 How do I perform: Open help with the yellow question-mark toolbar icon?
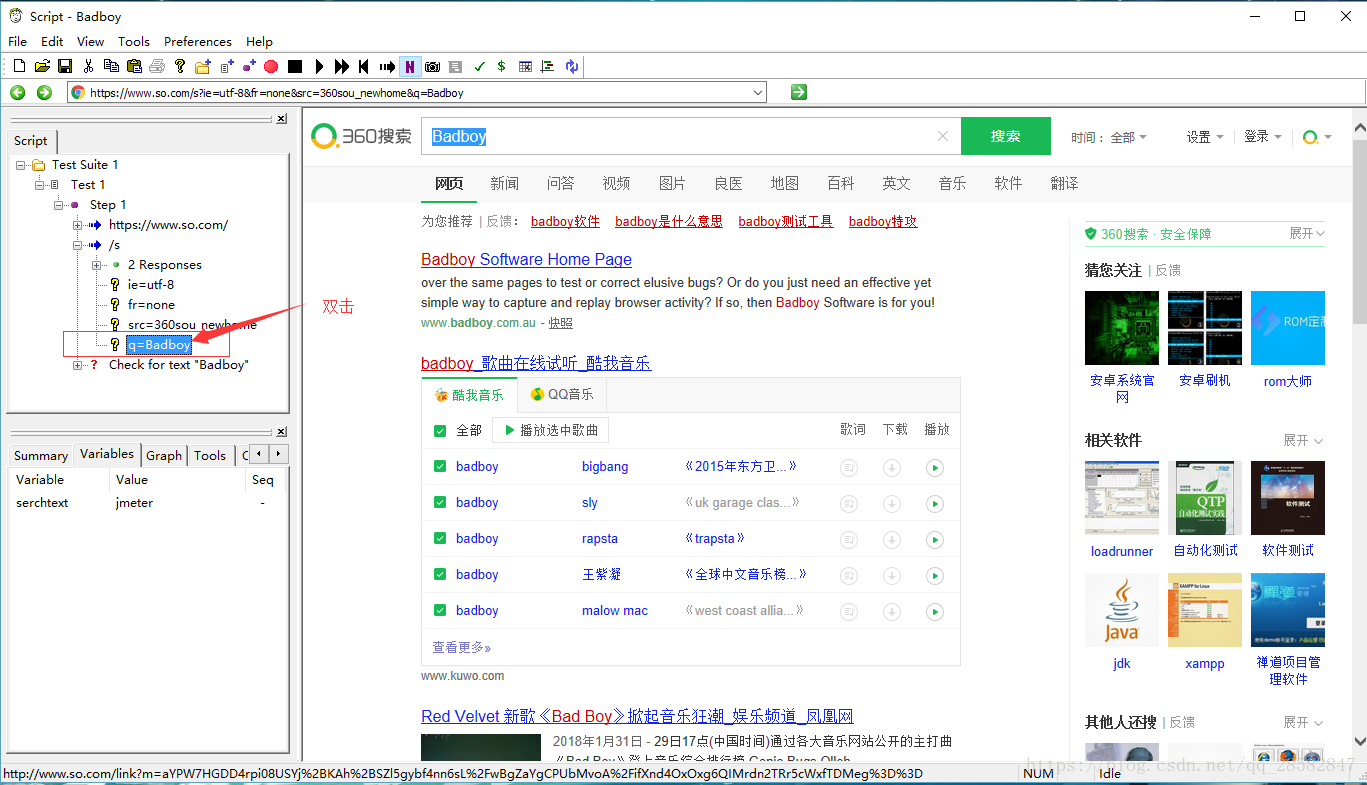(180, 66)
